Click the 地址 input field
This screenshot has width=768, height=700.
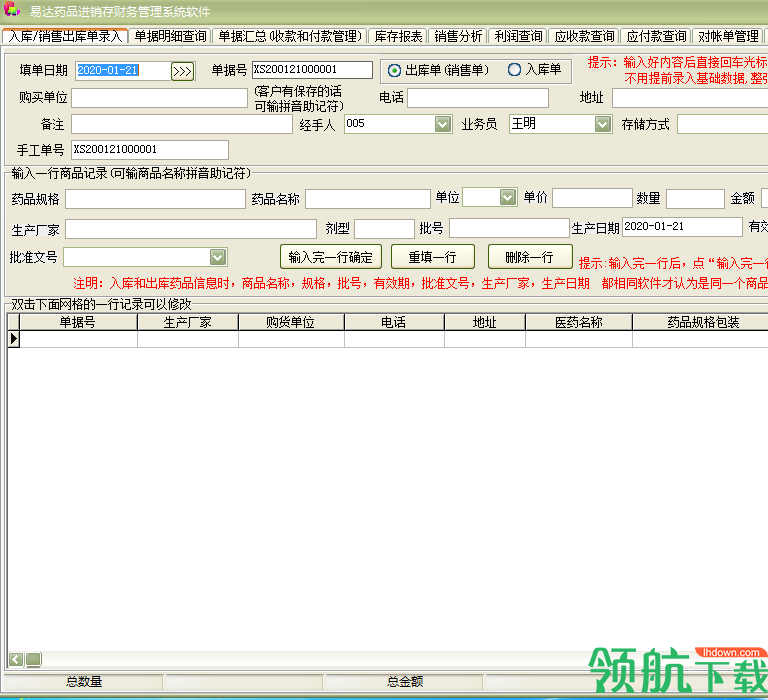point(690,98)
